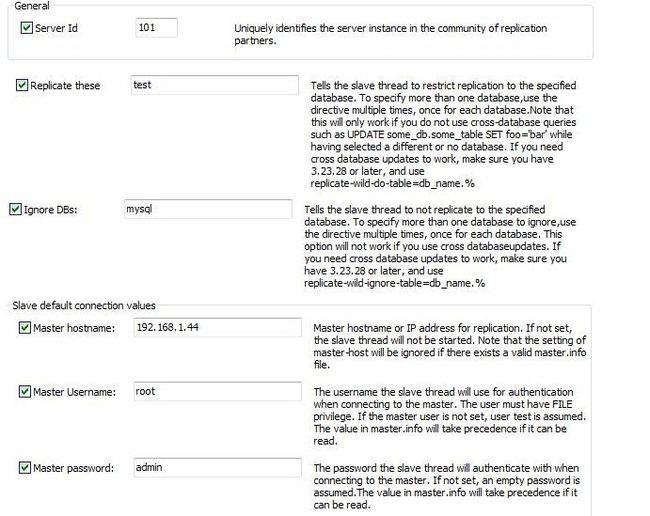Click the Master Username FILE privilege description
Image resolution: width=650 pixels, height=516 pixels.
[x=450, y=416]
